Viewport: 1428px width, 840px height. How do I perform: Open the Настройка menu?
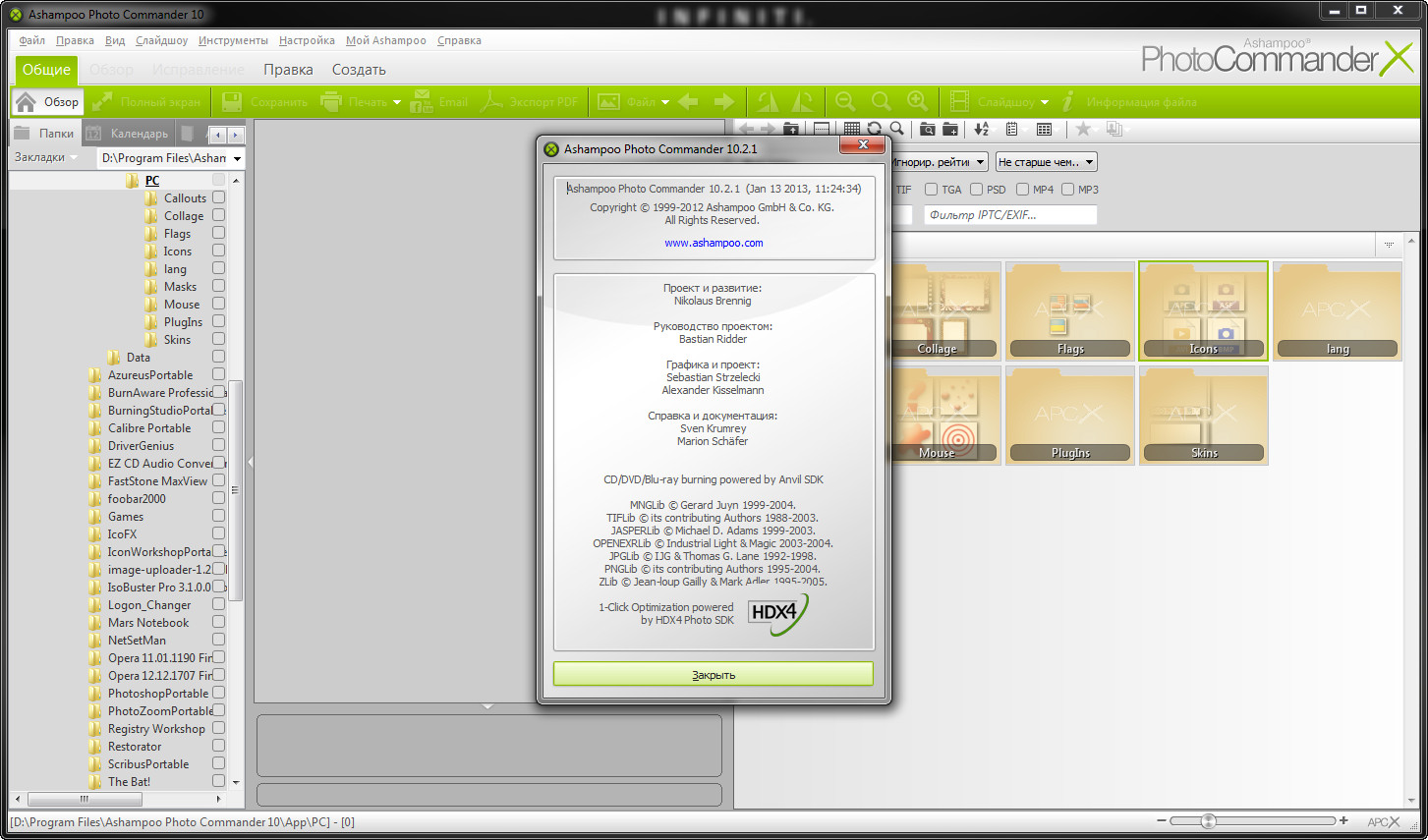click(x=307, y=40)
